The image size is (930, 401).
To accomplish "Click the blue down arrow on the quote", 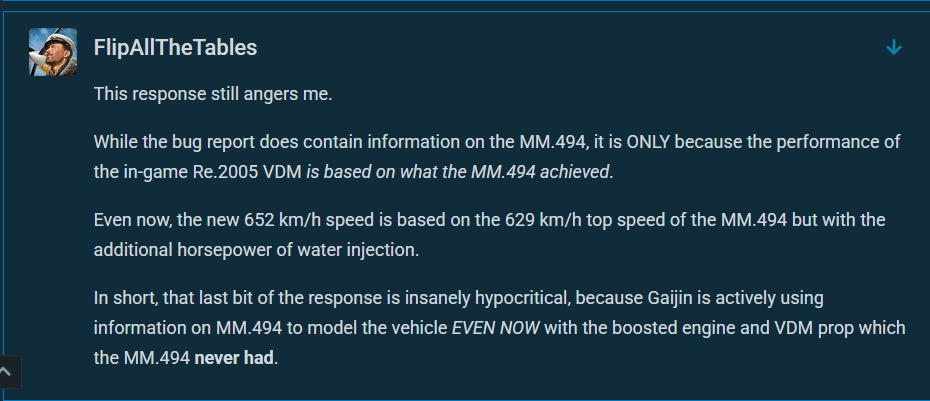I will (894, 48).
